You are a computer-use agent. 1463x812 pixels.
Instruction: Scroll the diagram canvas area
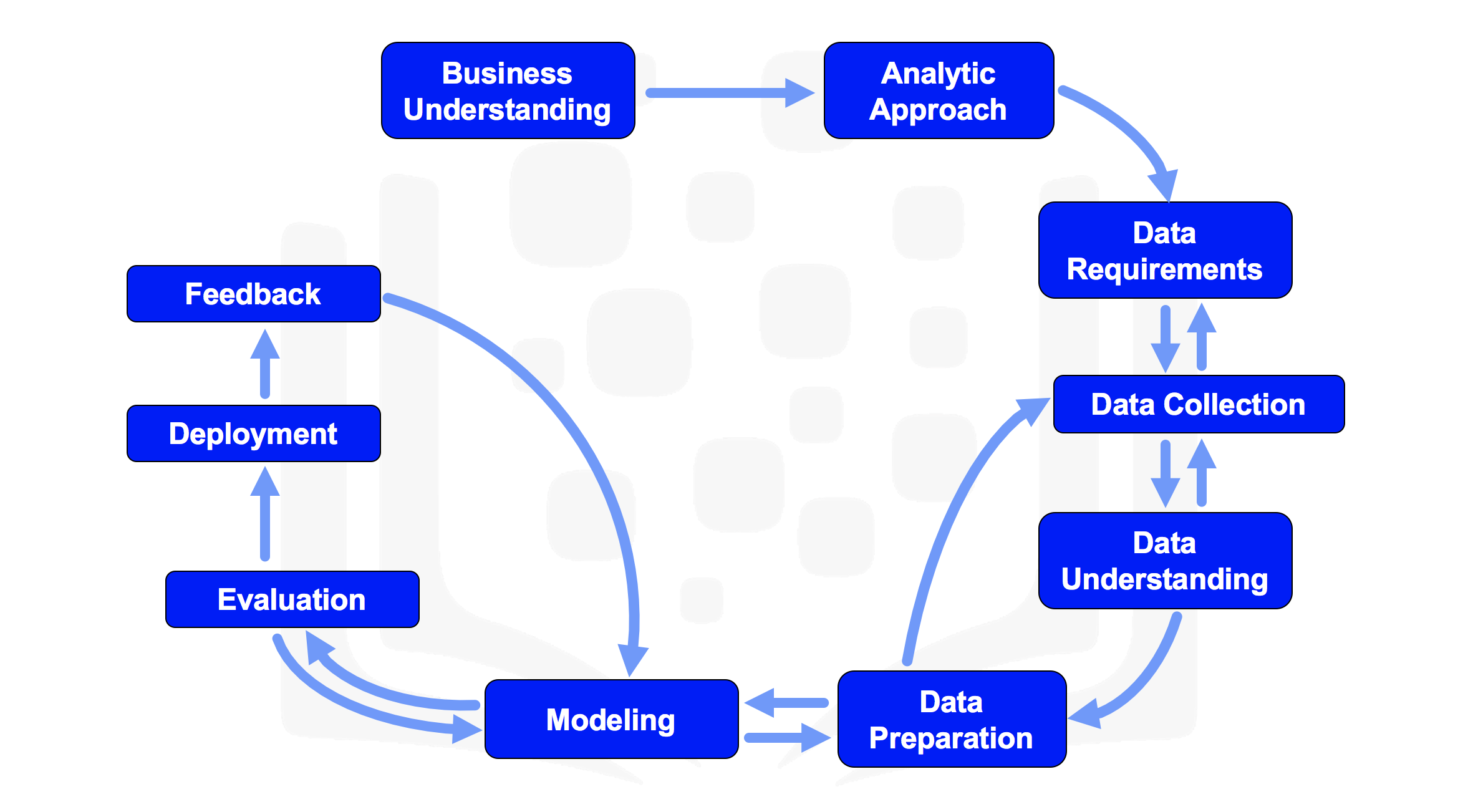click(x=731, y=406)
